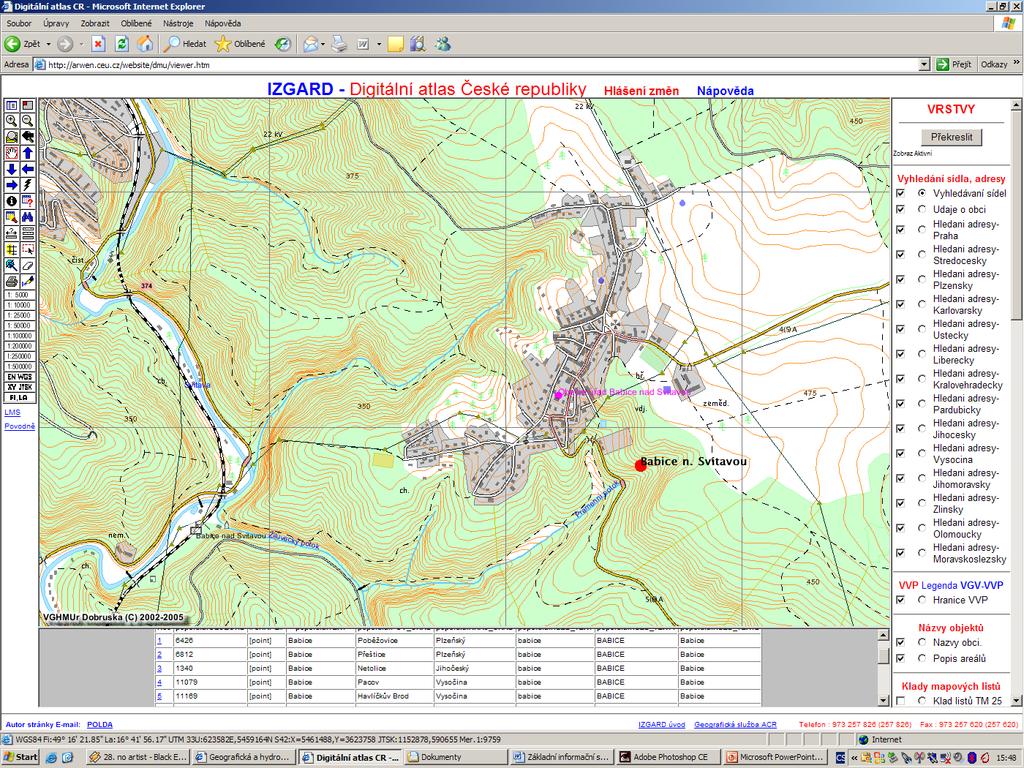Screen dimensions: 1024x768
Task: Select Udaje o obci radio button
Action: coord(921,209)
